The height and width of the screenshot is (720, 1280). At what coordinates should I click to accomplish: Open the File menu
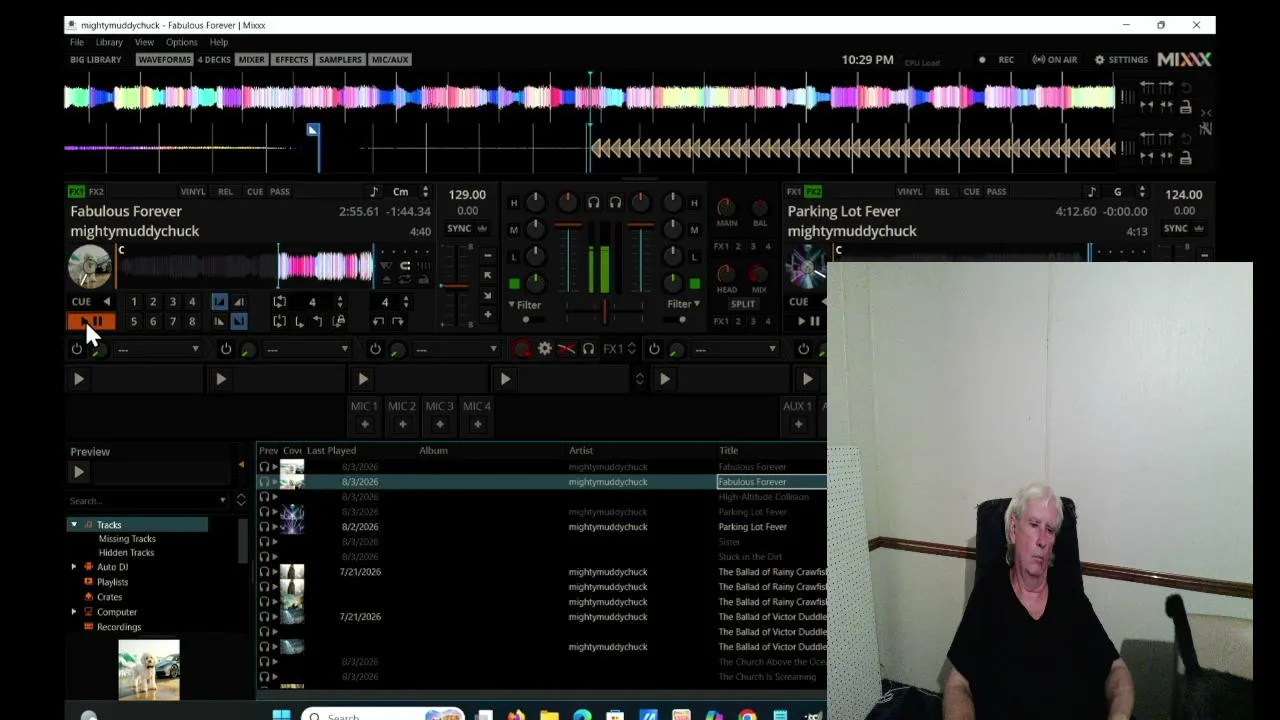click(77, 42)
